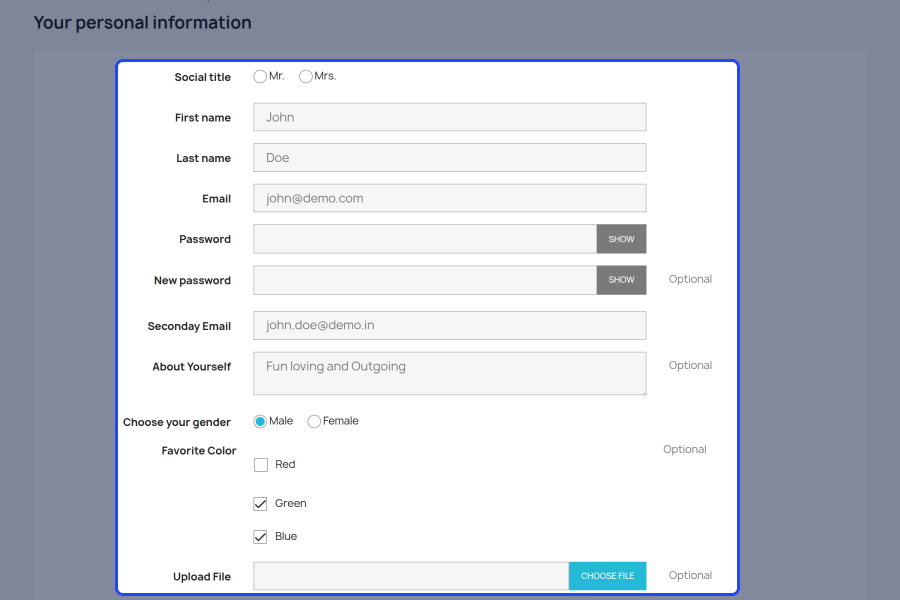Choose the Male gender option
Image resolution: width=900 pixels, height=600 pixels.
pyautogui.click(x=260, y=421)
